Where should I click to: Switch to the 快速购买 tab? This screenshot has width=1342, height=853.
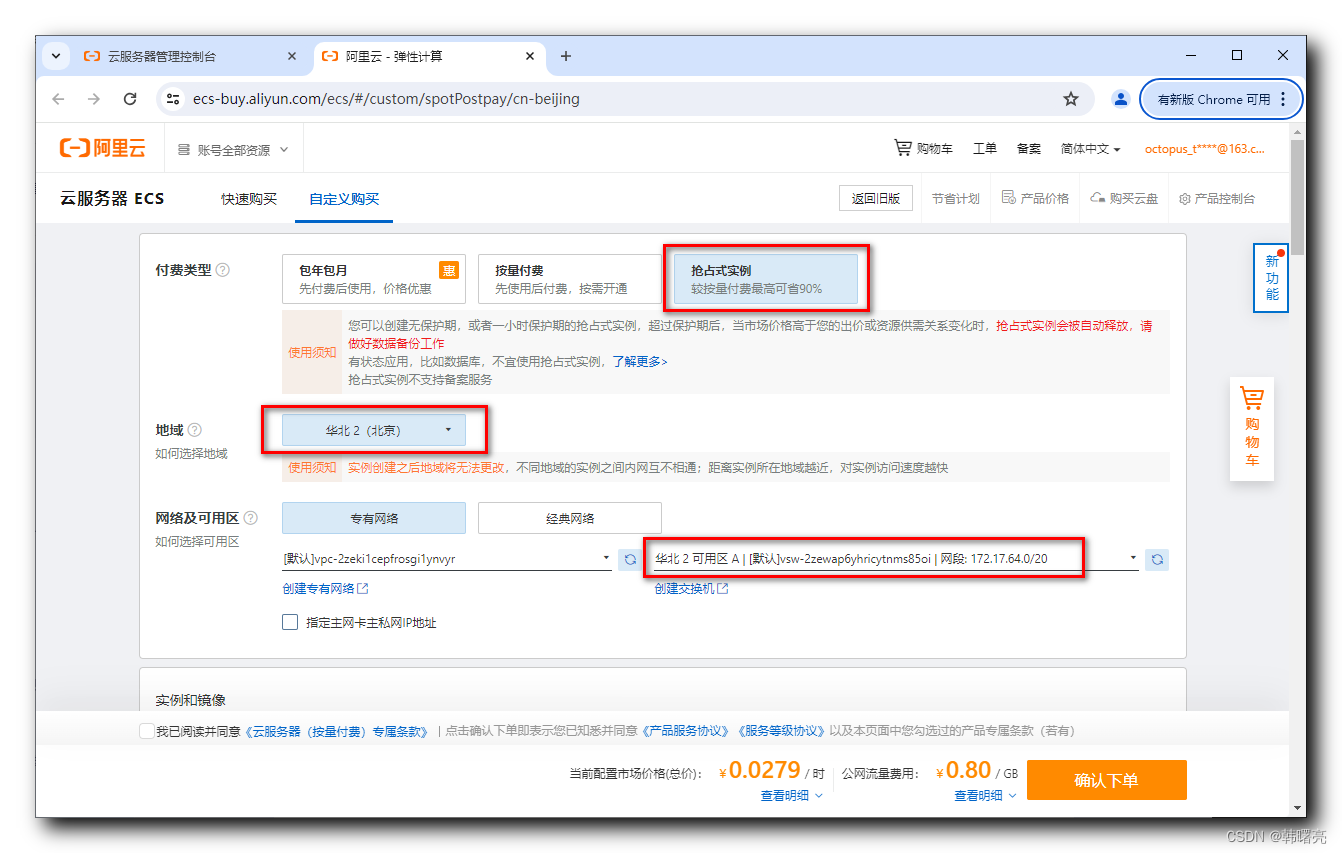[249, 198]
